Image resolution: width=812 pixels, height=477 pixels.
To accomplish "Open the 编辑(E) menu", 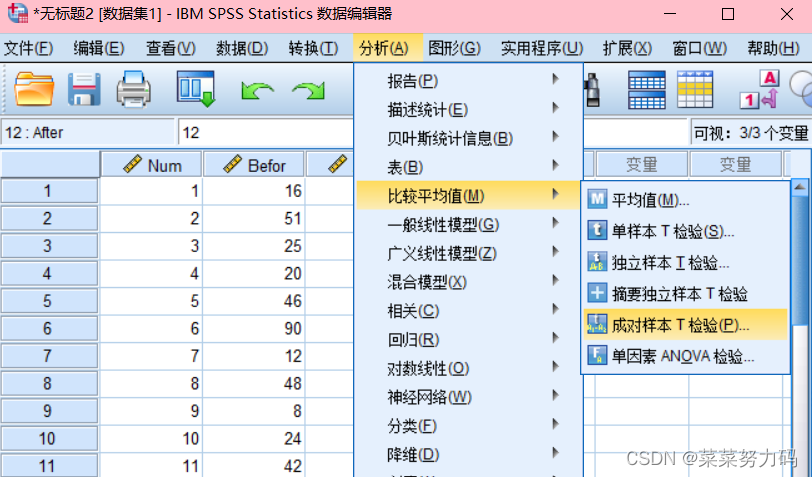I will tap(98, 48).
